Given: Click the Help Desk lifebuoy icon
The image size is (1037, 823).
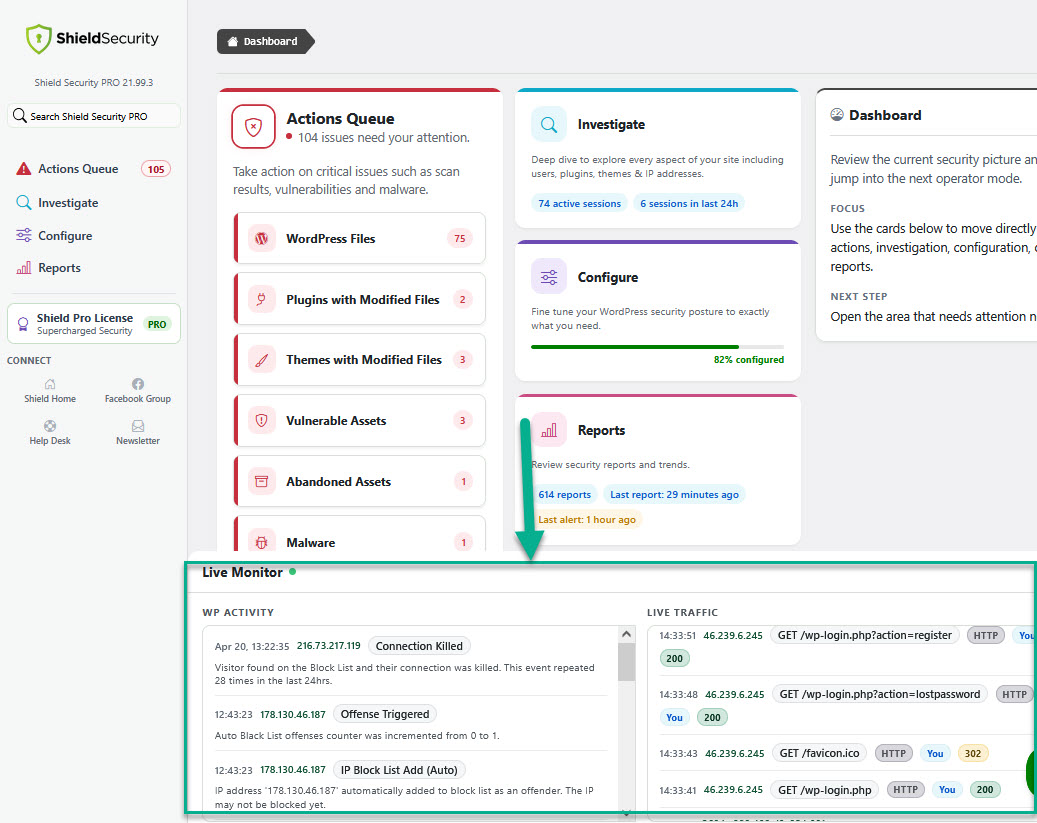Looking at the screenshot, I should [x=50, y=425].
